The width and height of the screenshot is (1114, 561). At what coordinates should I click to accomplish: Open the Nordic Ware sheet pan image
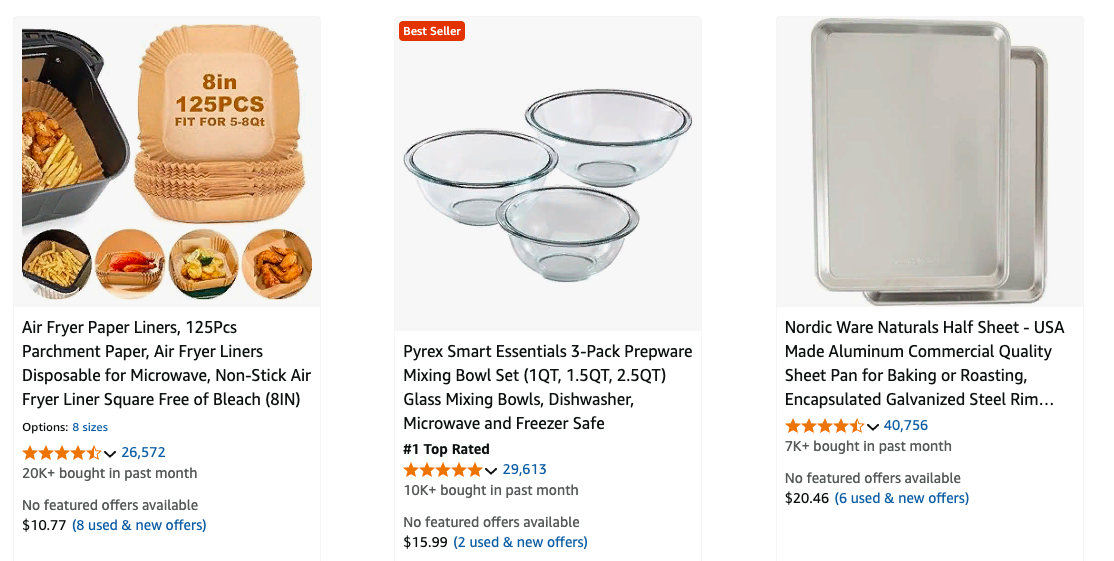tap(930, 162)
